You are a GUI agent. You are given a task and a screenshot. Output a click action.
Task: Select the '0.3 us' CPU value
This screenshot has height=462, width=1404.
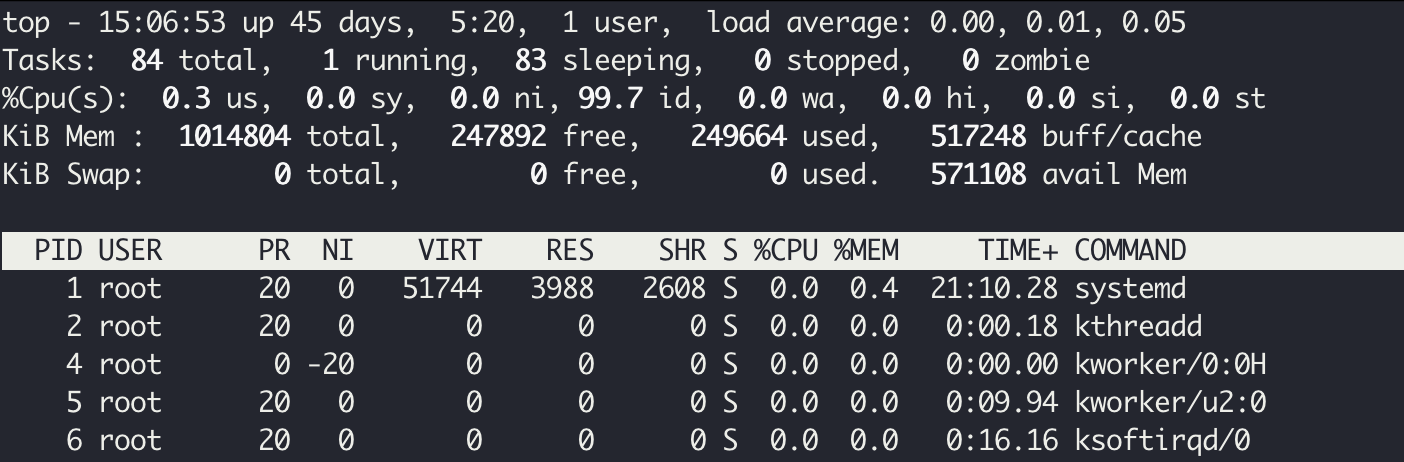210,98
